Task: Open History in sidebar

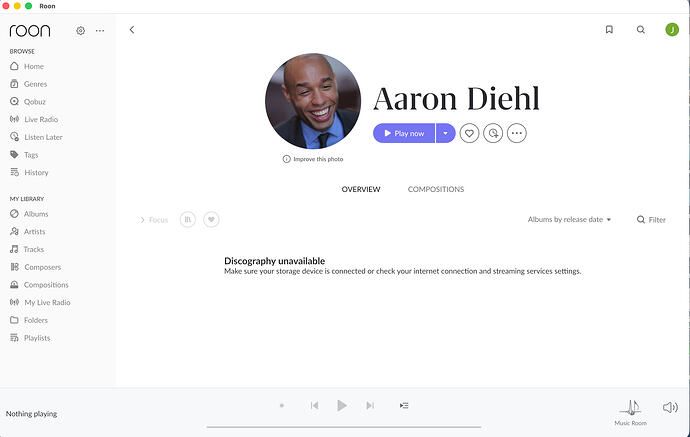Action: tap(29, 173)
